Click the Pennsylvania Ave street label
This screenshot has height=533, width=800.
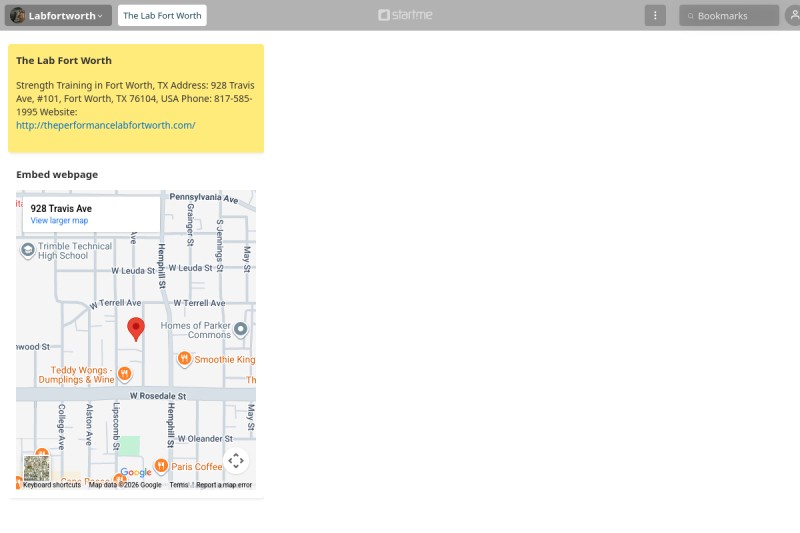point(204,198)
